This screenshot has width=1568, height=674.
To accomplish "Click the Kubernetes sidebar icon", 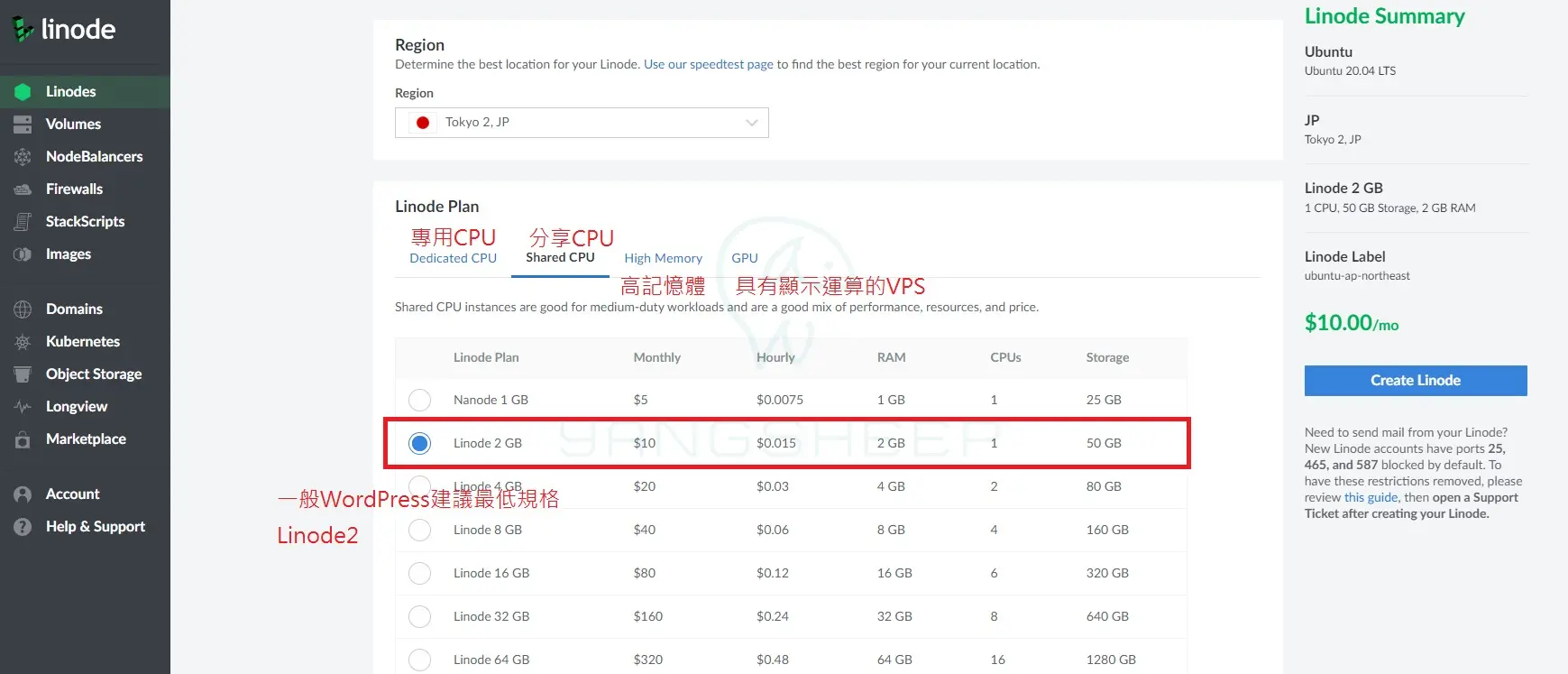I will [23, 342].
